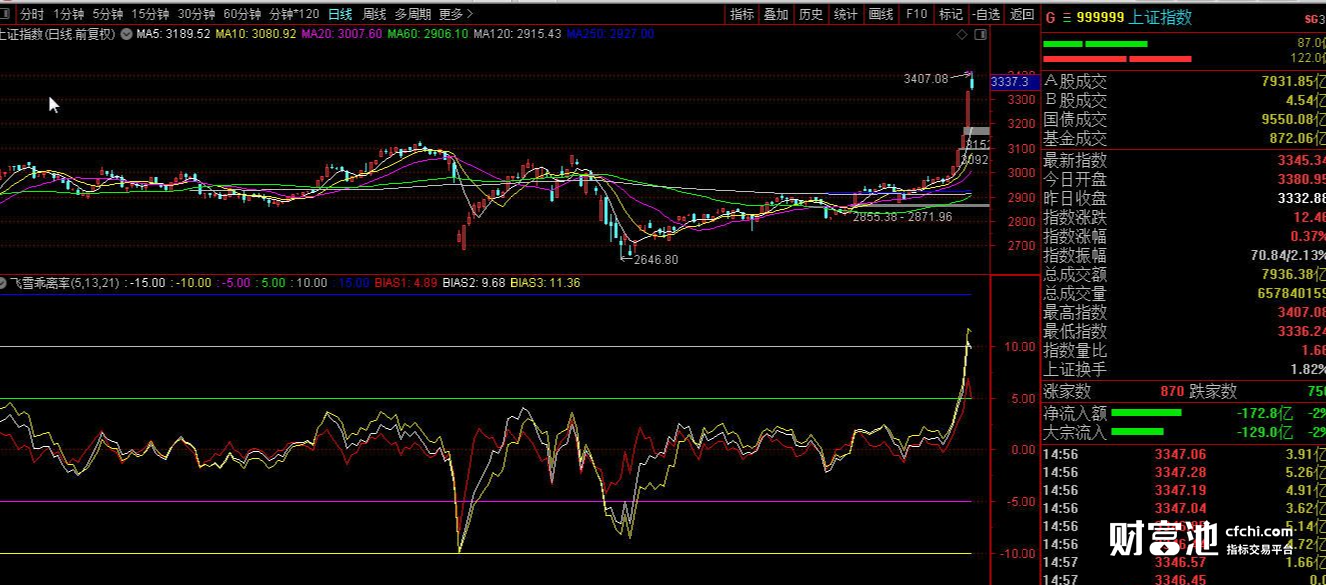Select the 1分钟 period tab

[x=68, y=14]
